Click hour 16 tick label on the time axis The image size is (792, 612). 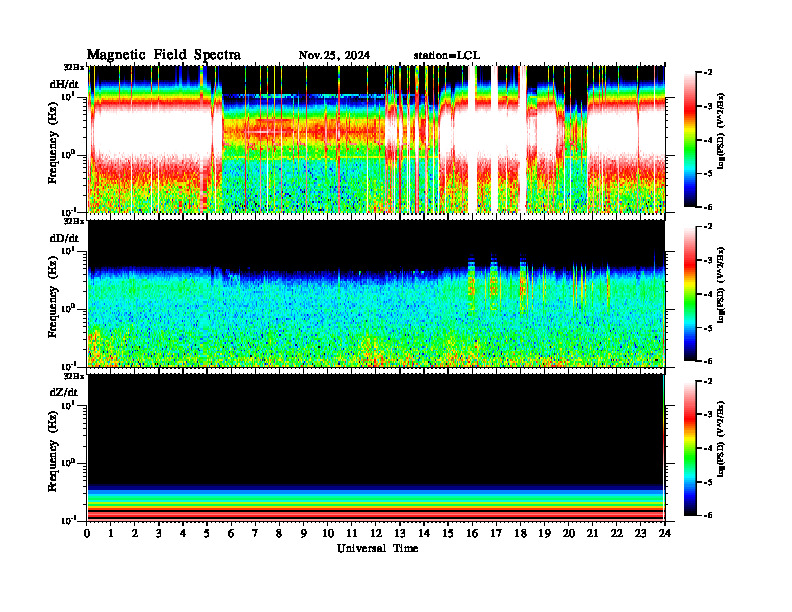coord(472,533)
